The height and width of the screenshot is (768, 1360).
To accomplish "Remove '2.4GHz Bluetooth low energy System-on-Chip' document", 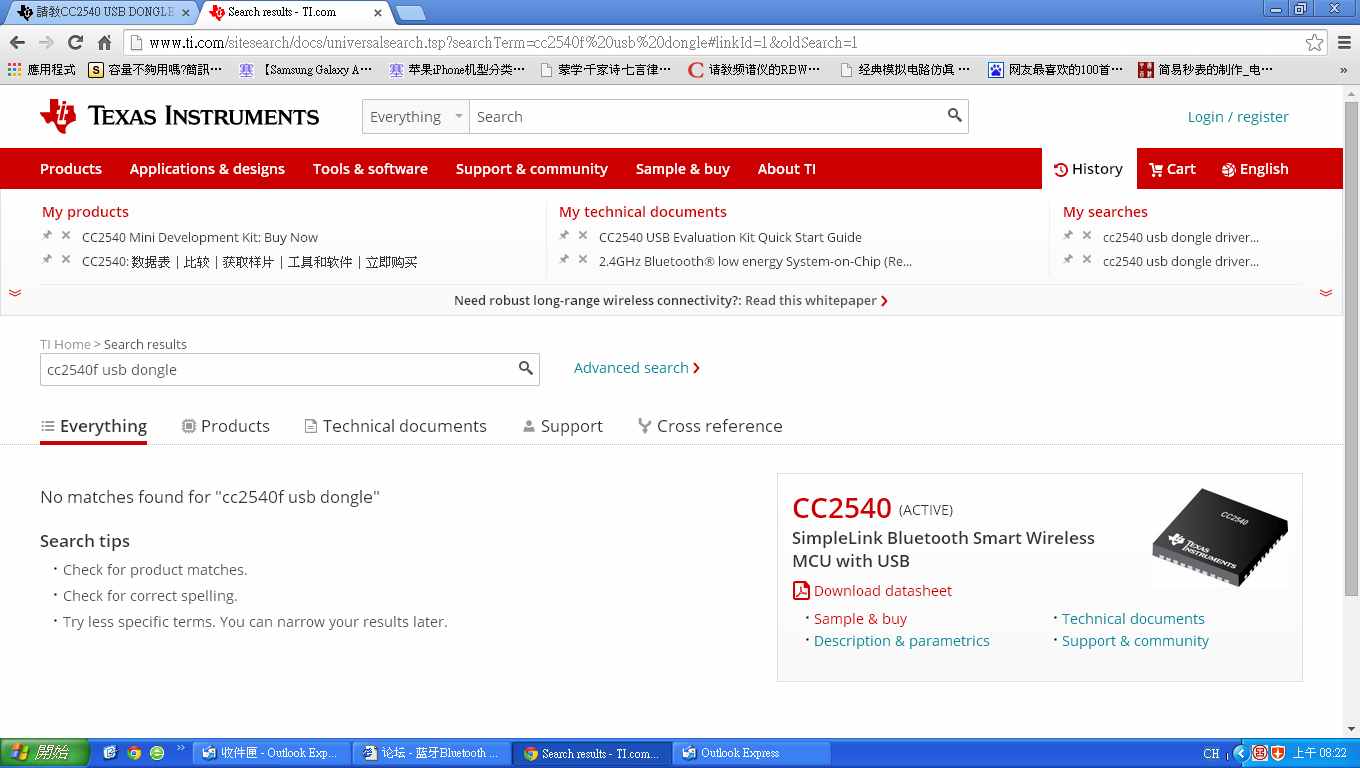I will point(583,260).
